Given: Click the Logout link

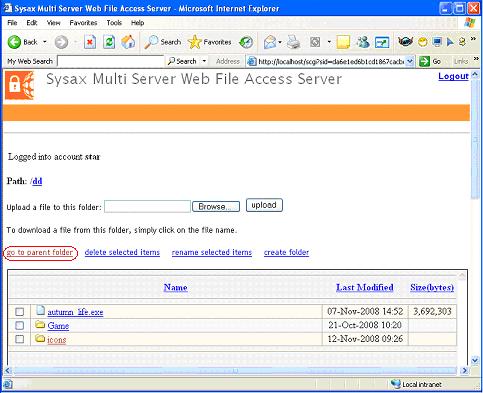Looking at the screenshot, I should click(x=453, y=76).
